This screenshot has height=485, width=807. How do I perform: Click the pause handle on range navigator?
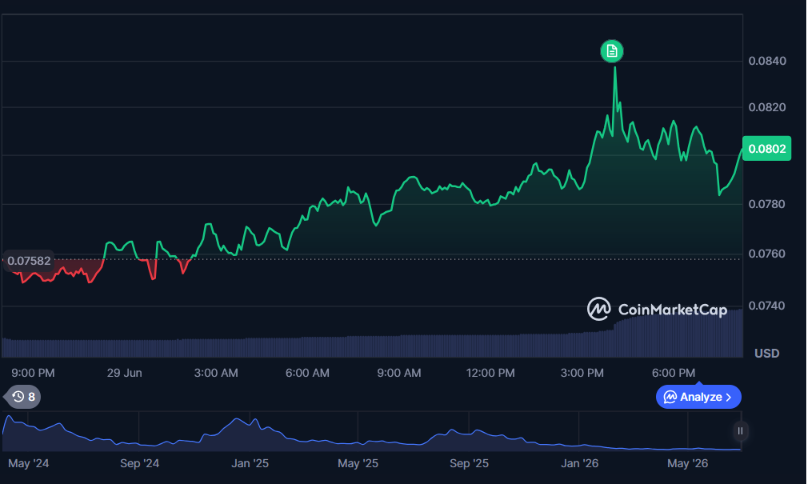[x=740, y=431]
